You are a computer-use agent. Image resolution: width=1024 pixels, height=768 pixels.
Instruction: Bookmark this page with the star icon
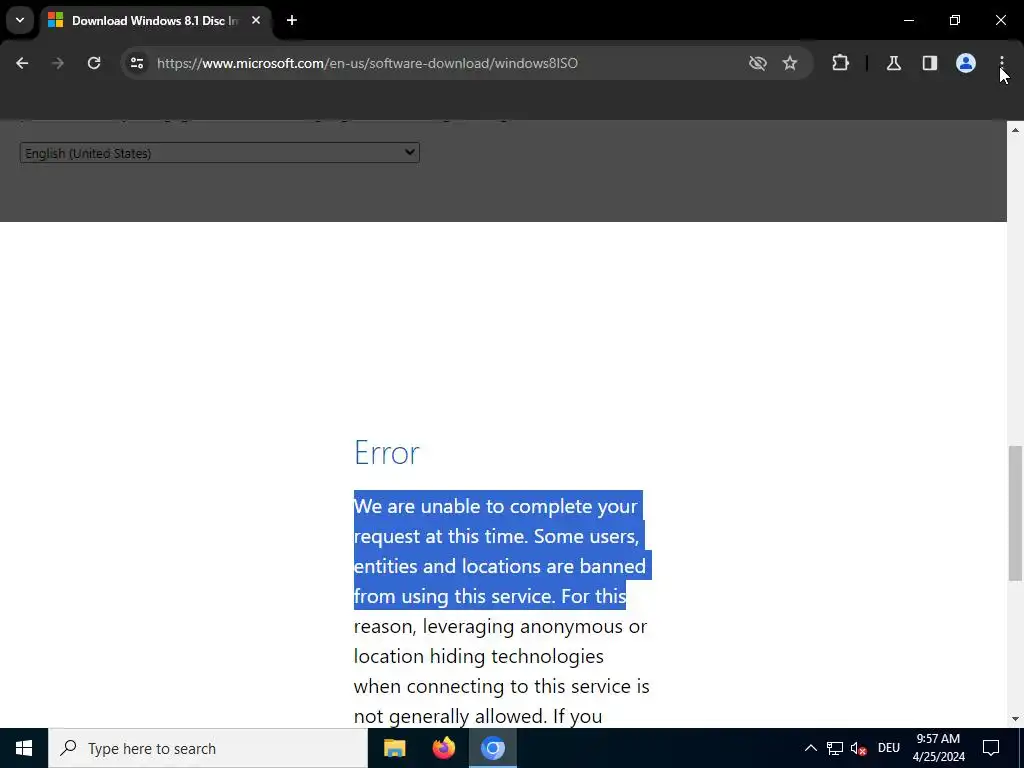click(790, 63)
